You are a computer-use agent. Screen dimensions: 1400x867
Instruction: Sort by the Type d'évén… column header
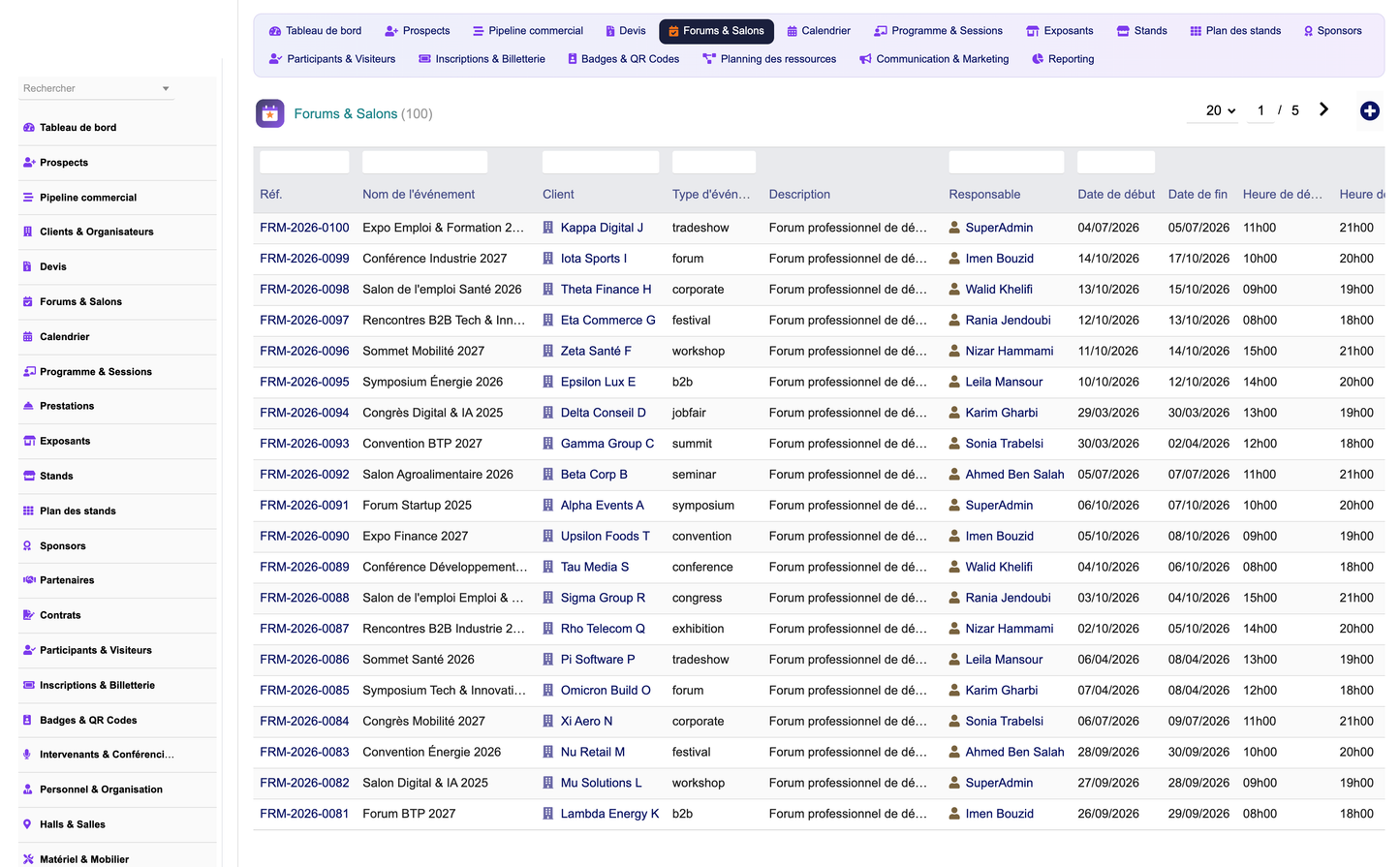click(x=711, y=195)
